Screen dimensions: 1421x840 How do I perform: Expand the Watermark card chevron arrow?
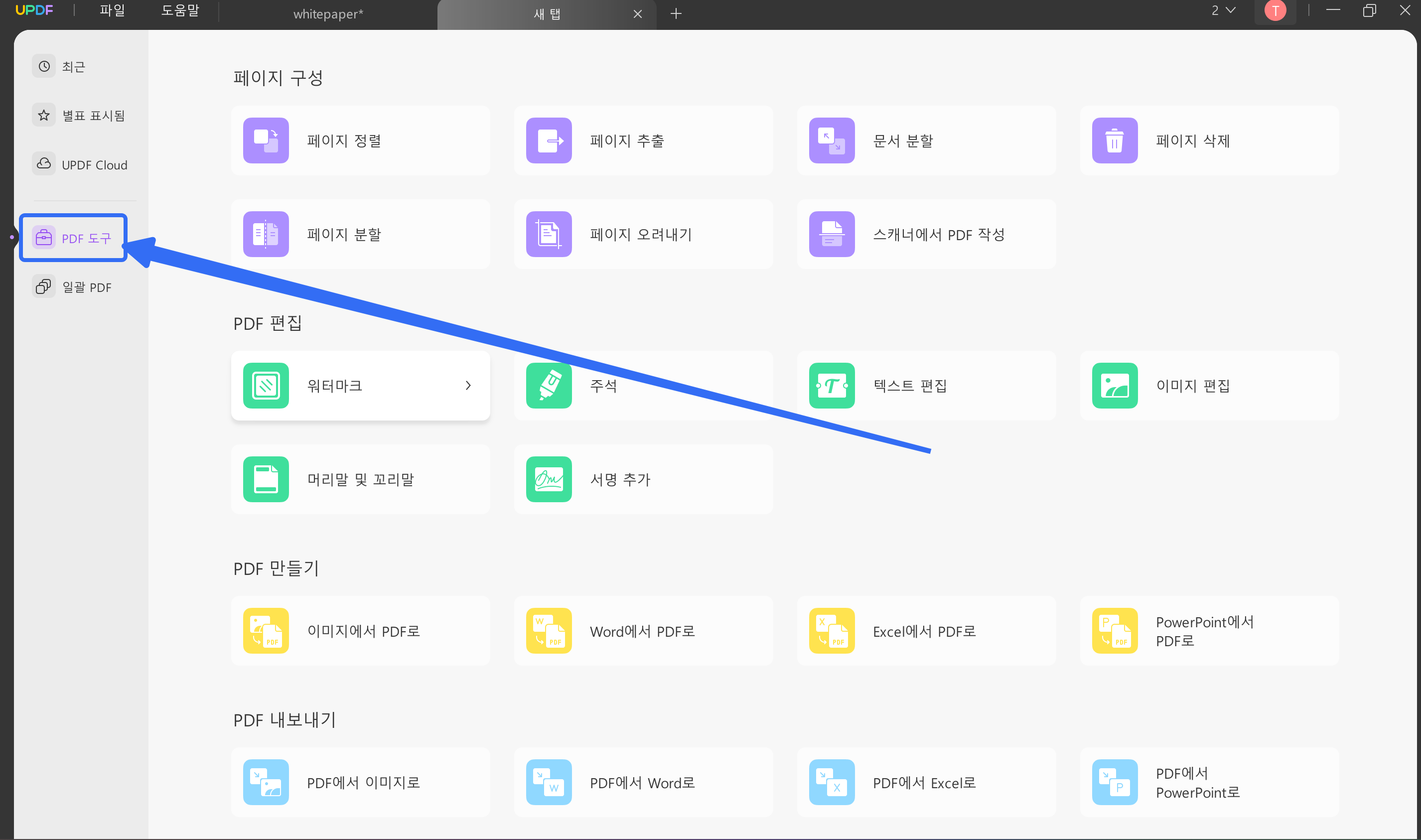[468, 386]
